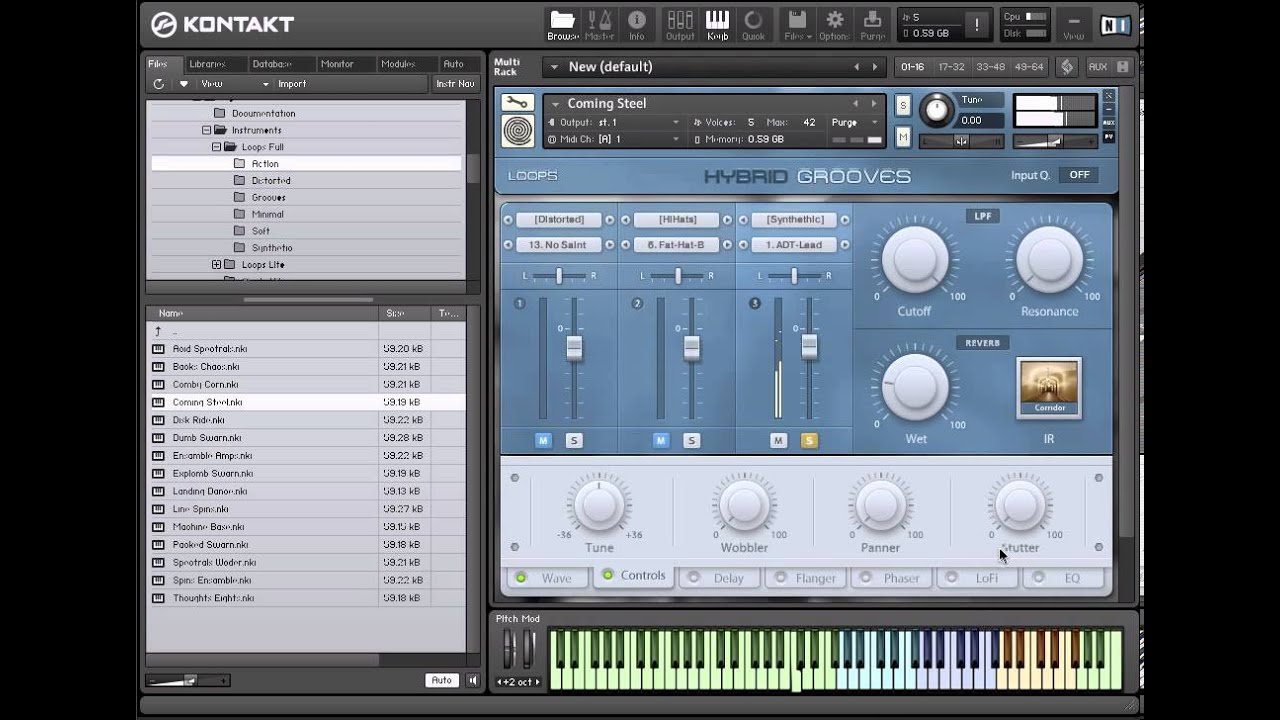The image size is (1280, 720).
Task: Click the Import button
Action: [x=292, y=84]
